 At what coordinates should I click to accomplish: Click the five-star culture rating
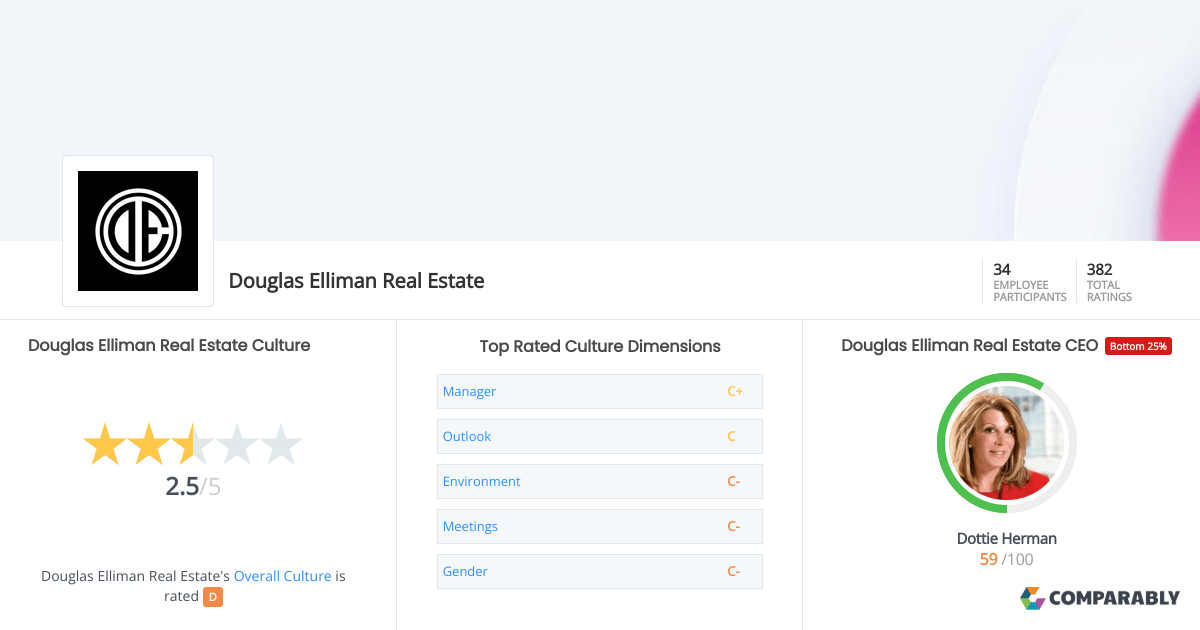(x=192, y=445)
